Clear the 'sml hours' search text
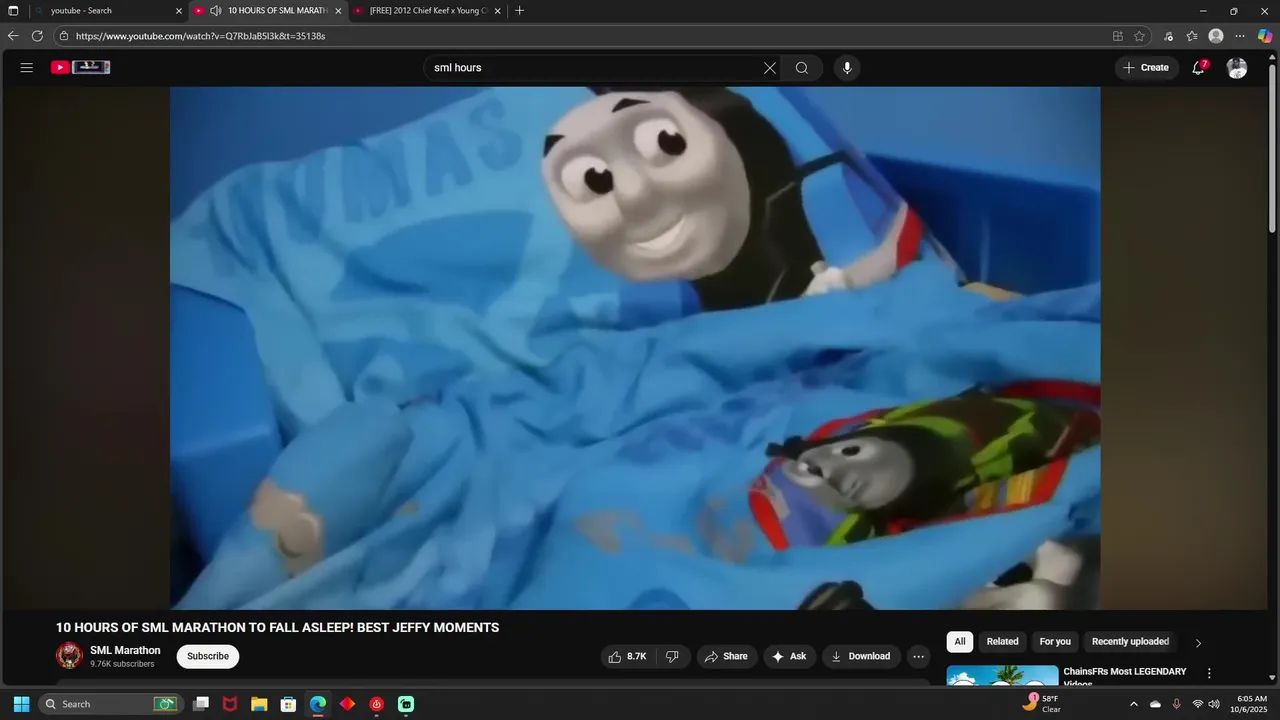Viewport: 1280px width, 720px height. pyautogui.click(x=770, y=68)
